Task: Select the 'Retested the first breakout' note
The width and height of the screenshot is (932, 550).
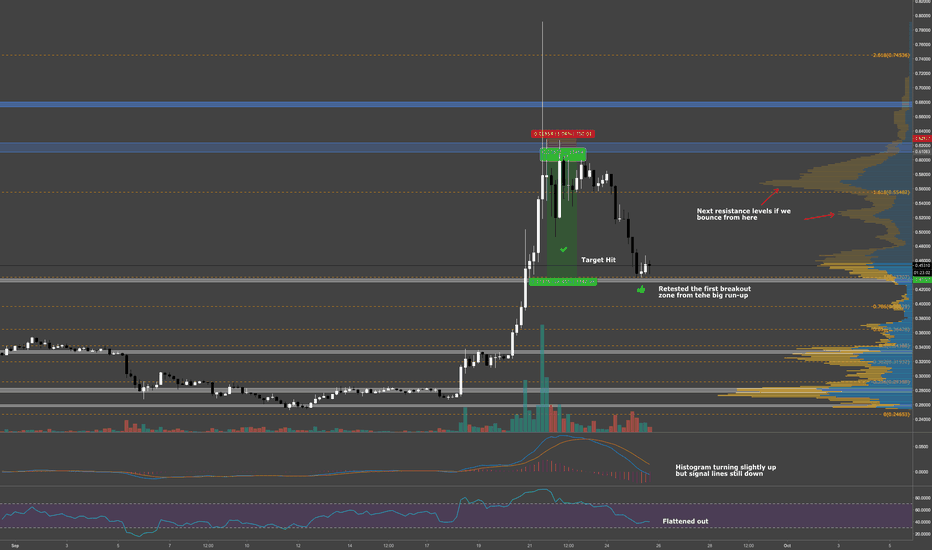Action: pyautogui.click(x=704, y=292)
